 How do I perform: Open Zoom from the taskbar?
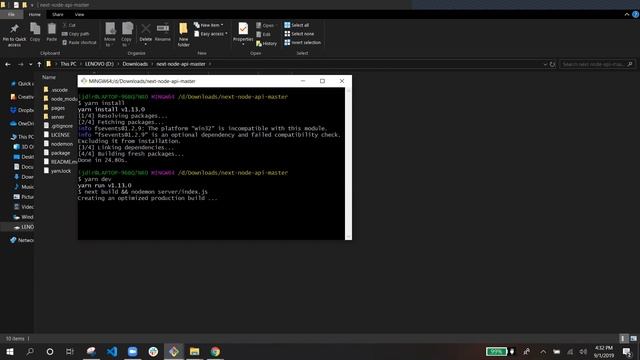pyautogui.click(x=132, y=351)
